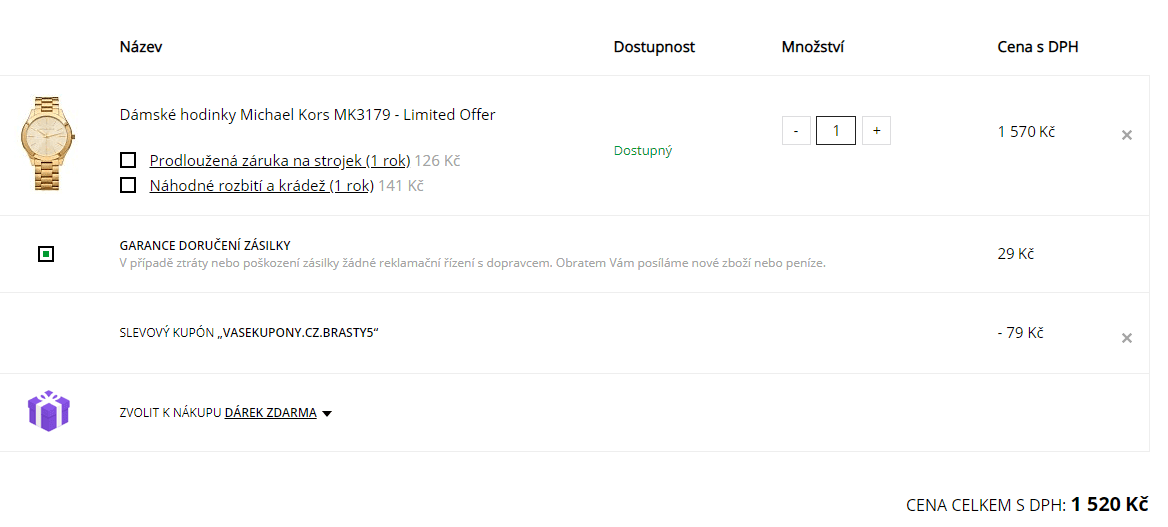Click the purple gift box icon

[x=47, y=411]
